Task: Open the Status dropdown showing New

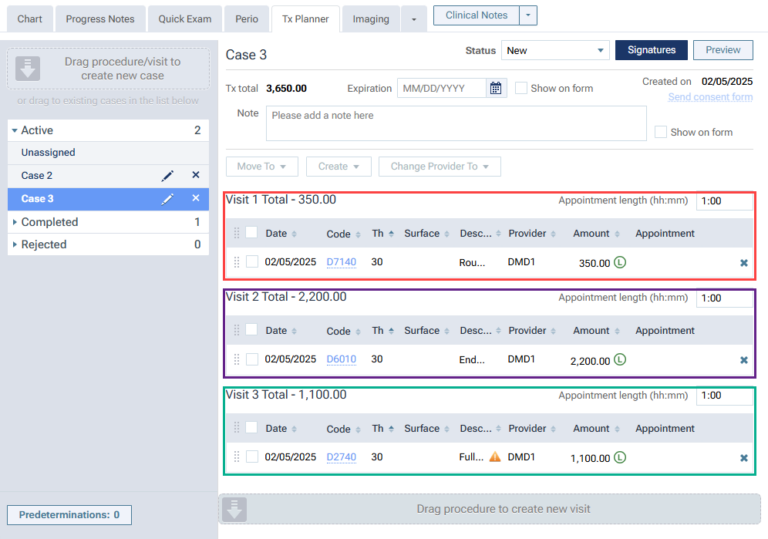Action: [555, 50]
